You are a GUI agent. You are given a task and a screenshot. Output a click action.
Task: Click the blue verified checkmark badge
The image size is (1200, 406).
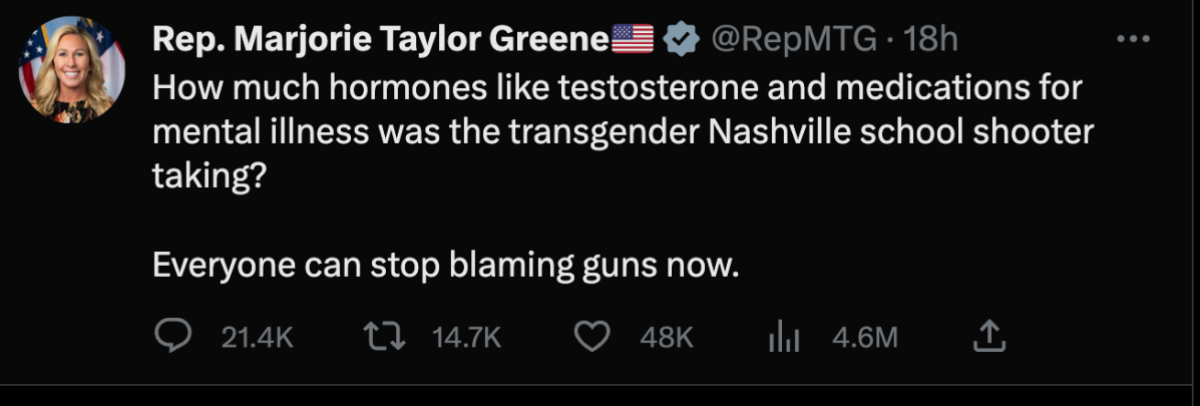coord(681,40)
